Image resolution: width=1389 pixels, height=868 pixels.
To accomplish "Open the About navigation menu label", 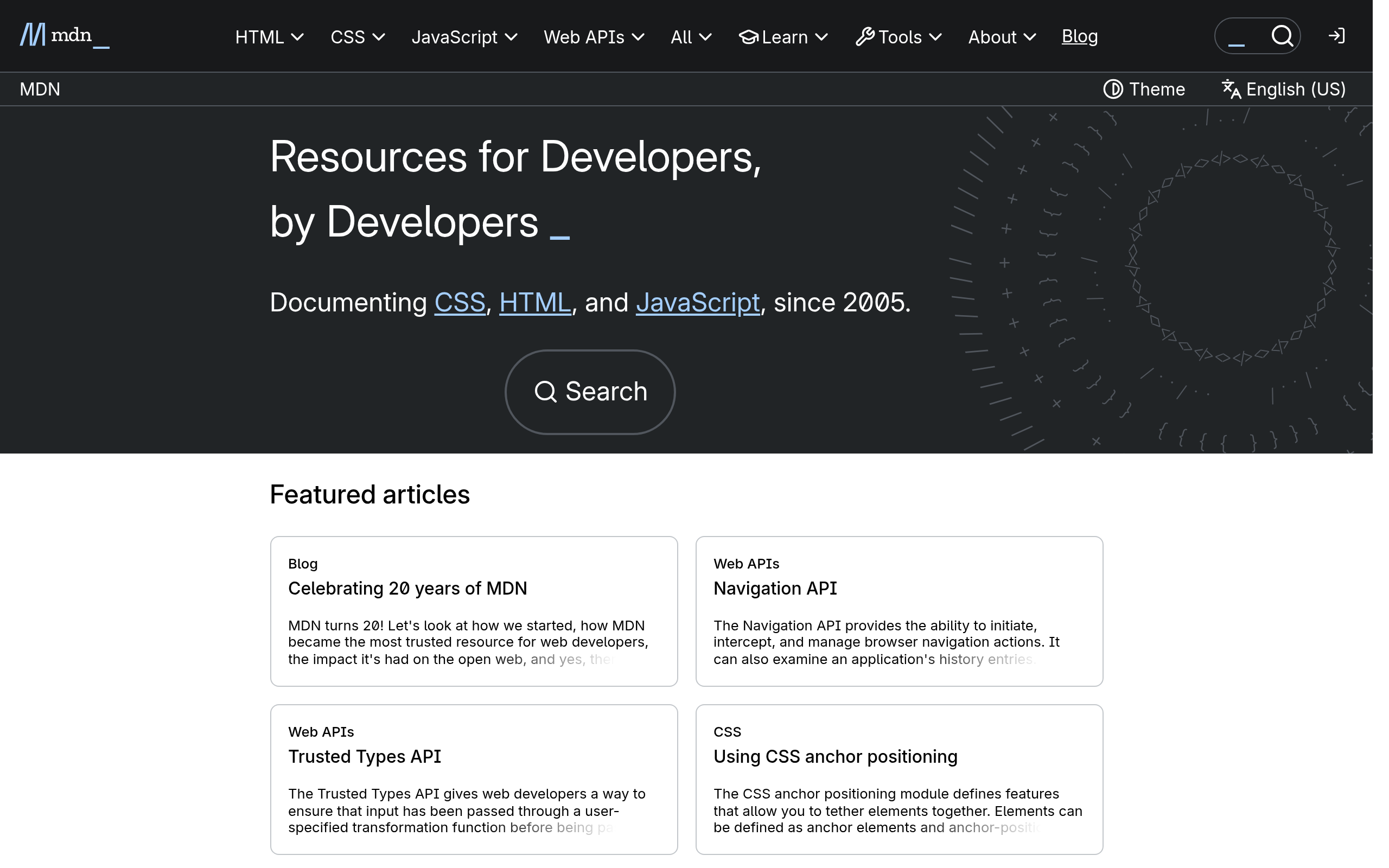I will click(992, 37).
